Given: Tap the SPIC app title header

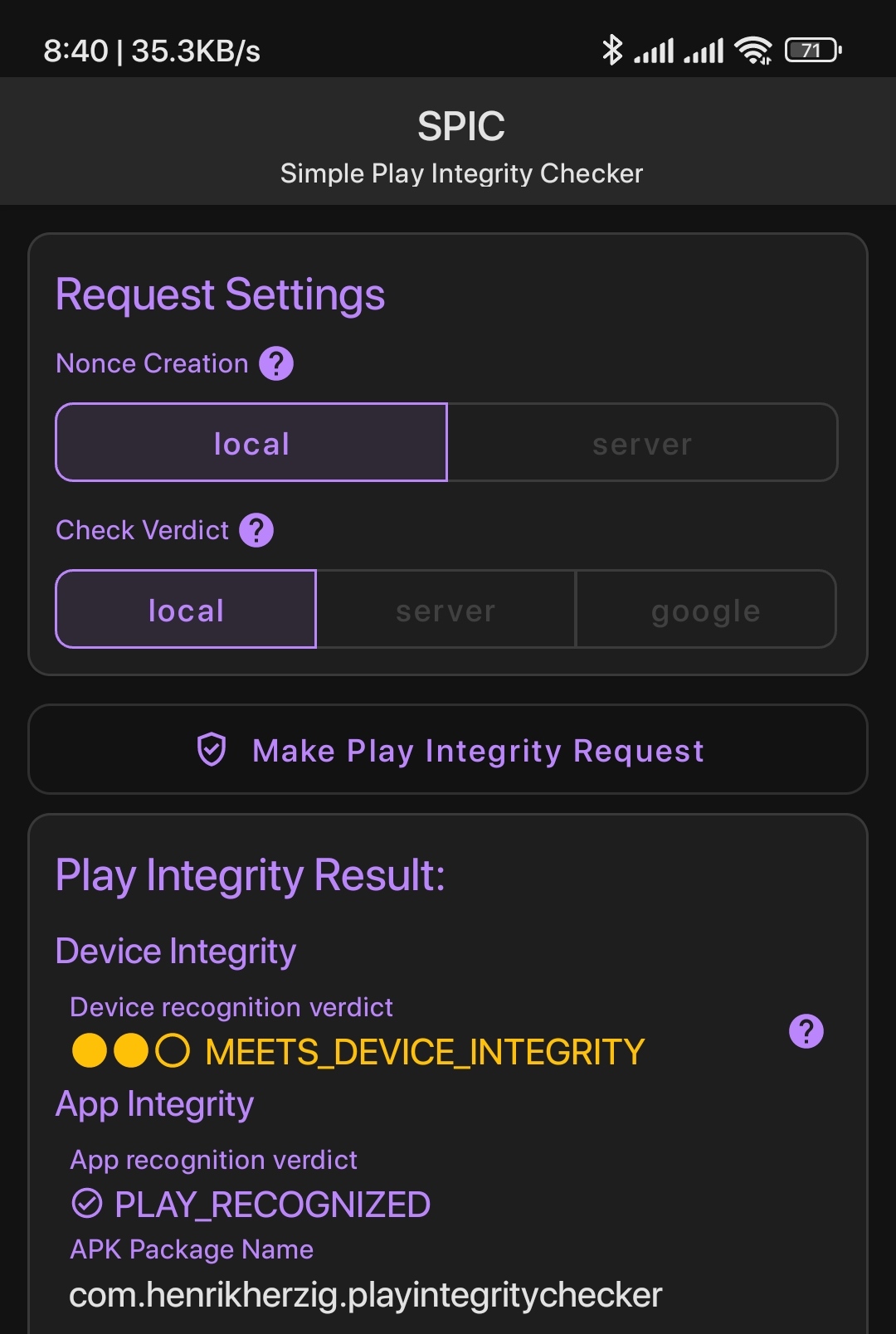Looking at the screenshot, I should click(461, 127).
